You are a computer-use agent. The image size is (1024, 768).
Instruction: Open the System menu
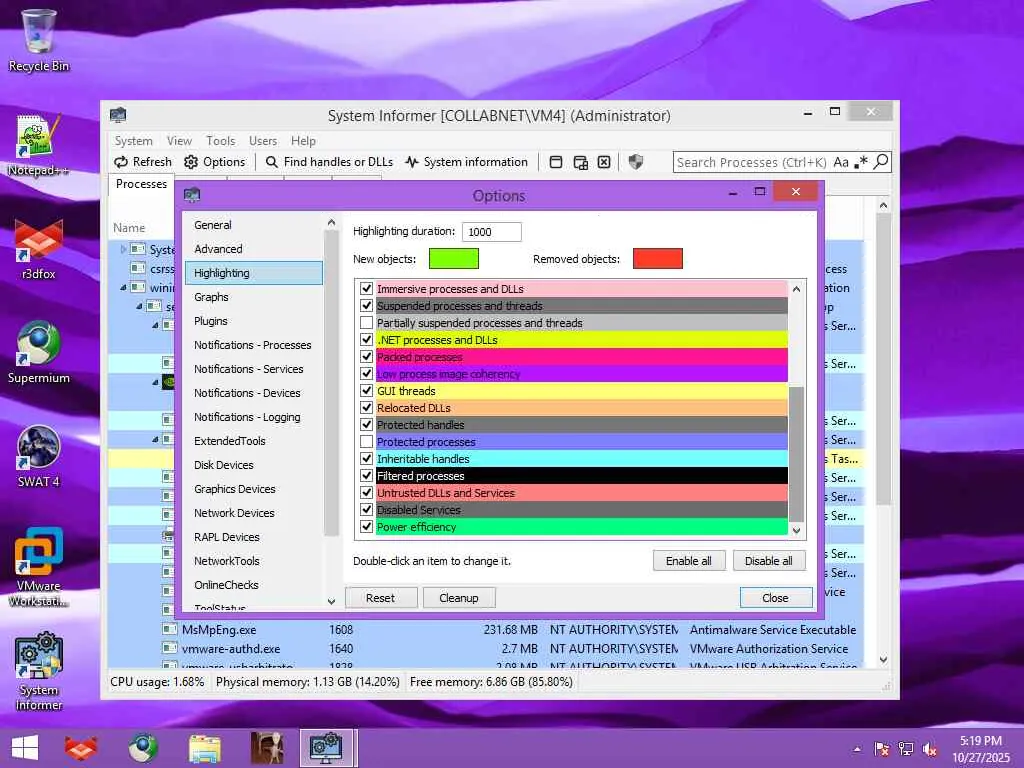[133, 140]
